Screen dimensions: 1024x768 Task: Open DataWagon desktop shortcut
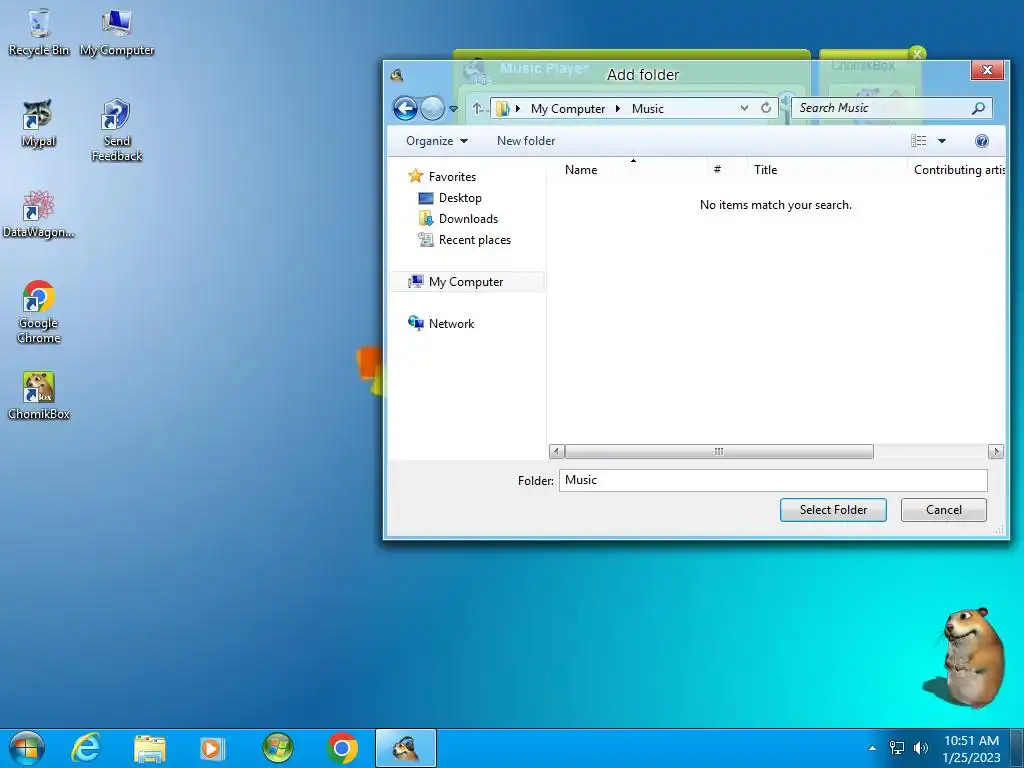38,214
